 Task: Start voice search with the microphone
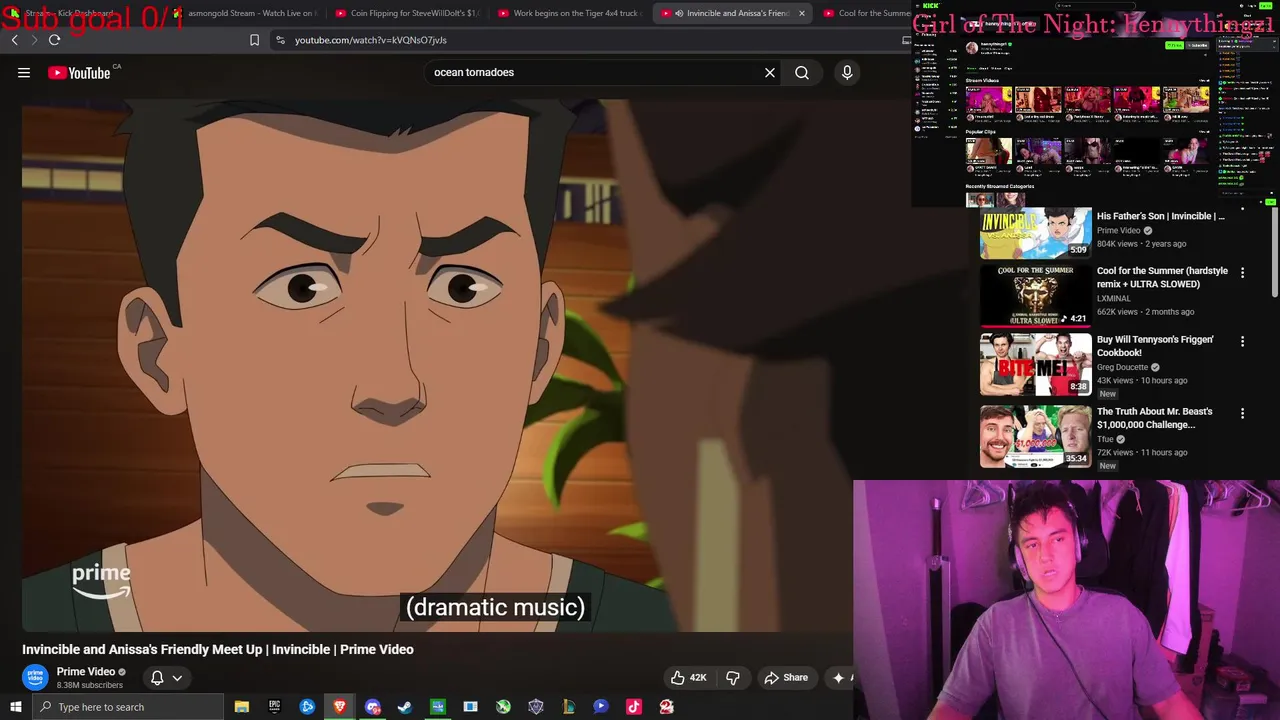coord(847,72)
